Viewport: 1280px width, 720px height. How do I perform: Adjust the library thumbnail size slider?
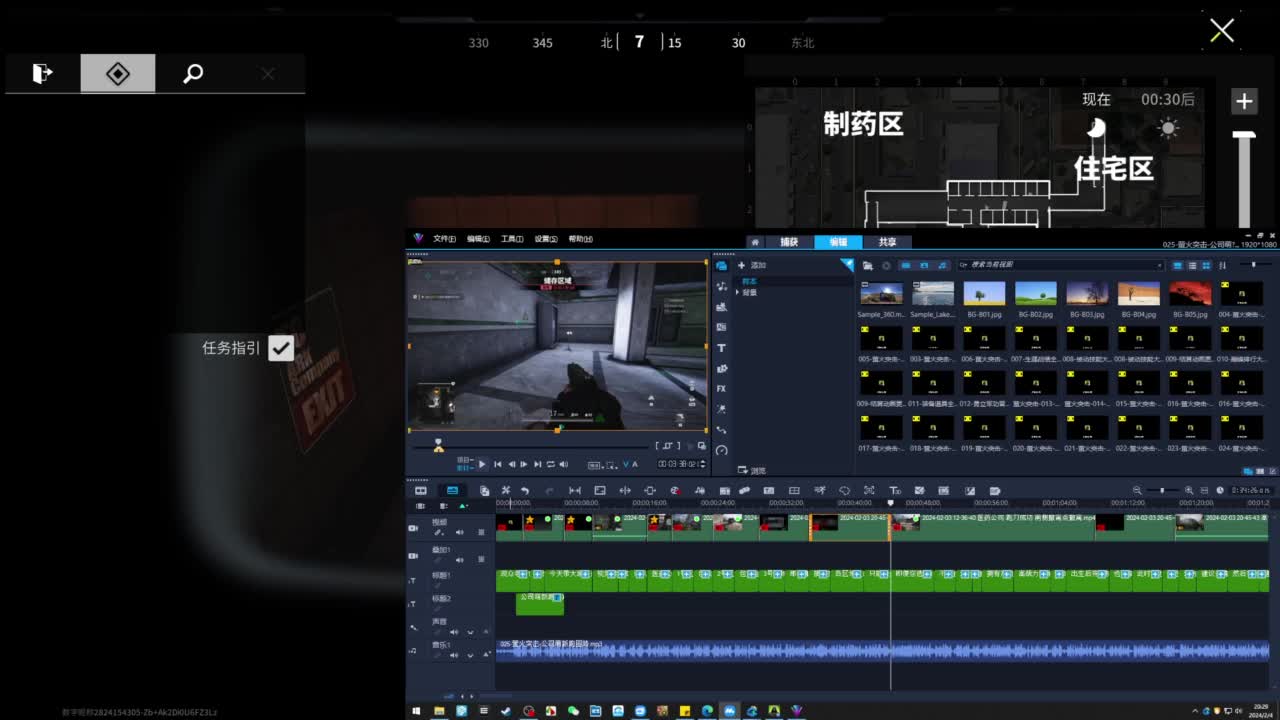point(1254,265)
